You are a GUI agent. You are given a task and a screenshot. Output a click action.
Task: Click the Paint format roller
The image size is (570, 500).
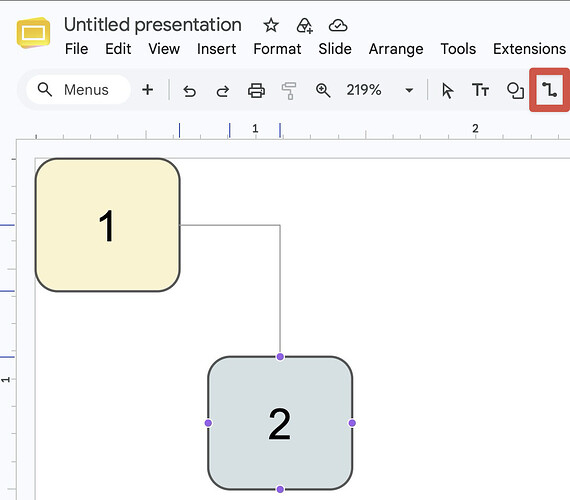[289, 91]
